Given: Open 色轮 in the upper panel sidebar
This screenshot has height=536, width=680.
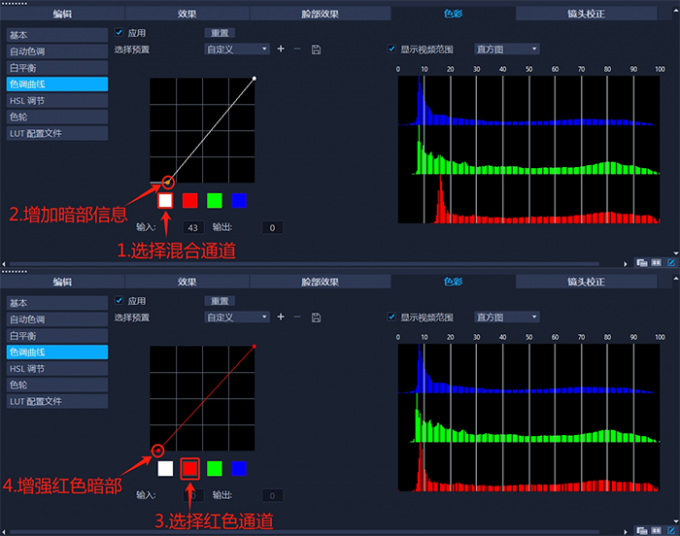Looking at the screenshot, I should pyautogui.click(x=57, y=117).
